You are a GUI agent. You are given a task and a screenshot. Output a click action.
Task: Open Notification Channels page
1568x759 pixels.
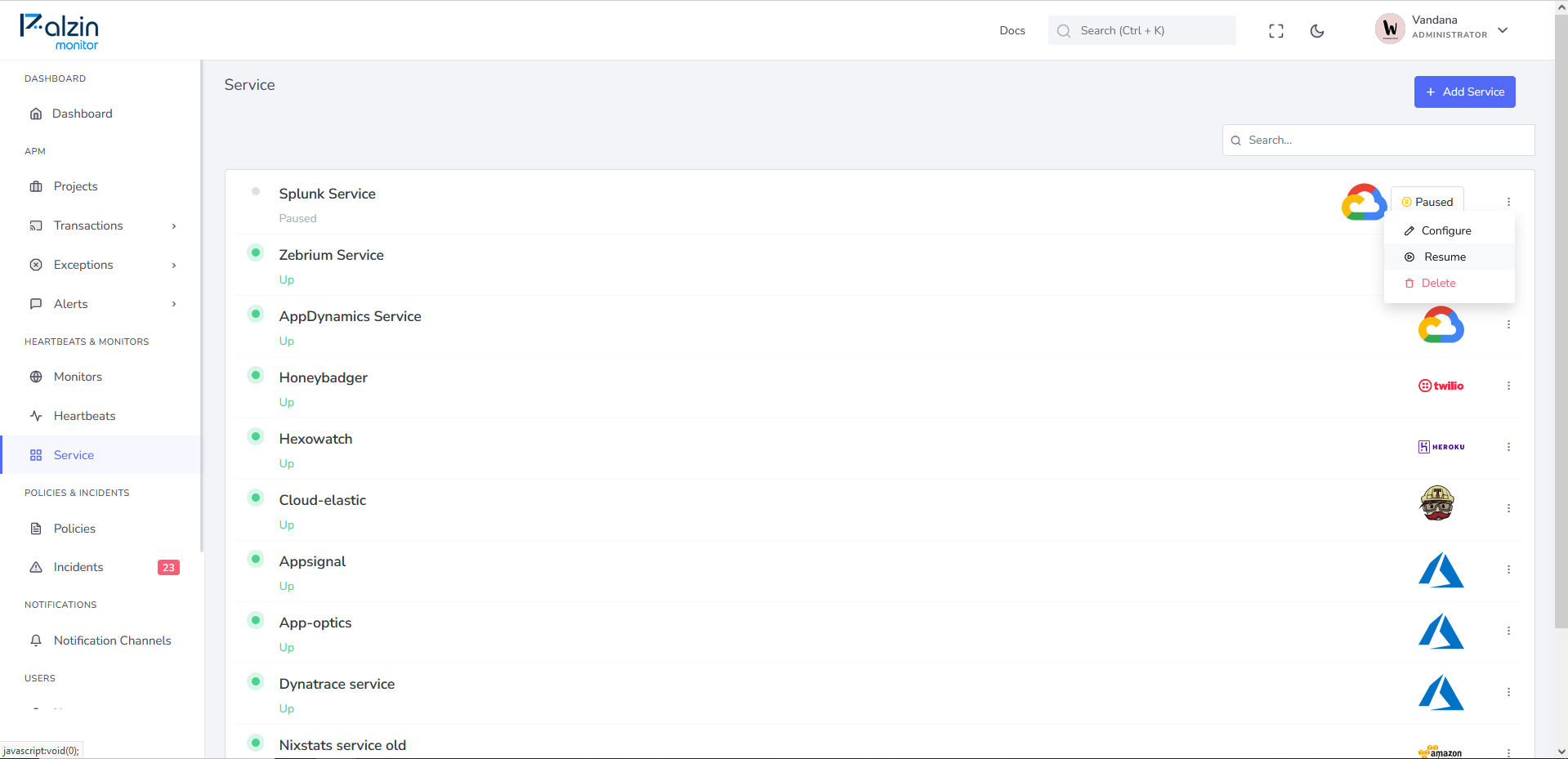(x=101, y=641)
